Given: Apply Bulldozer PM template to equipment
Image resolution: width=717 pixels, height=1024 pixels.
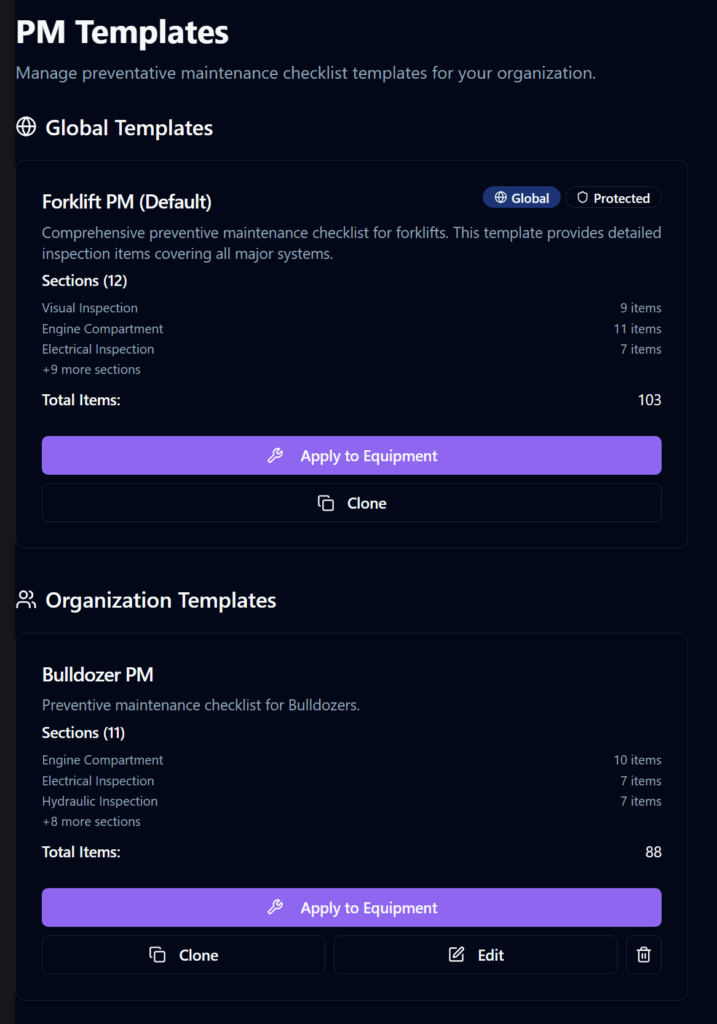Looking at the screenshot, I should (351, 908).
